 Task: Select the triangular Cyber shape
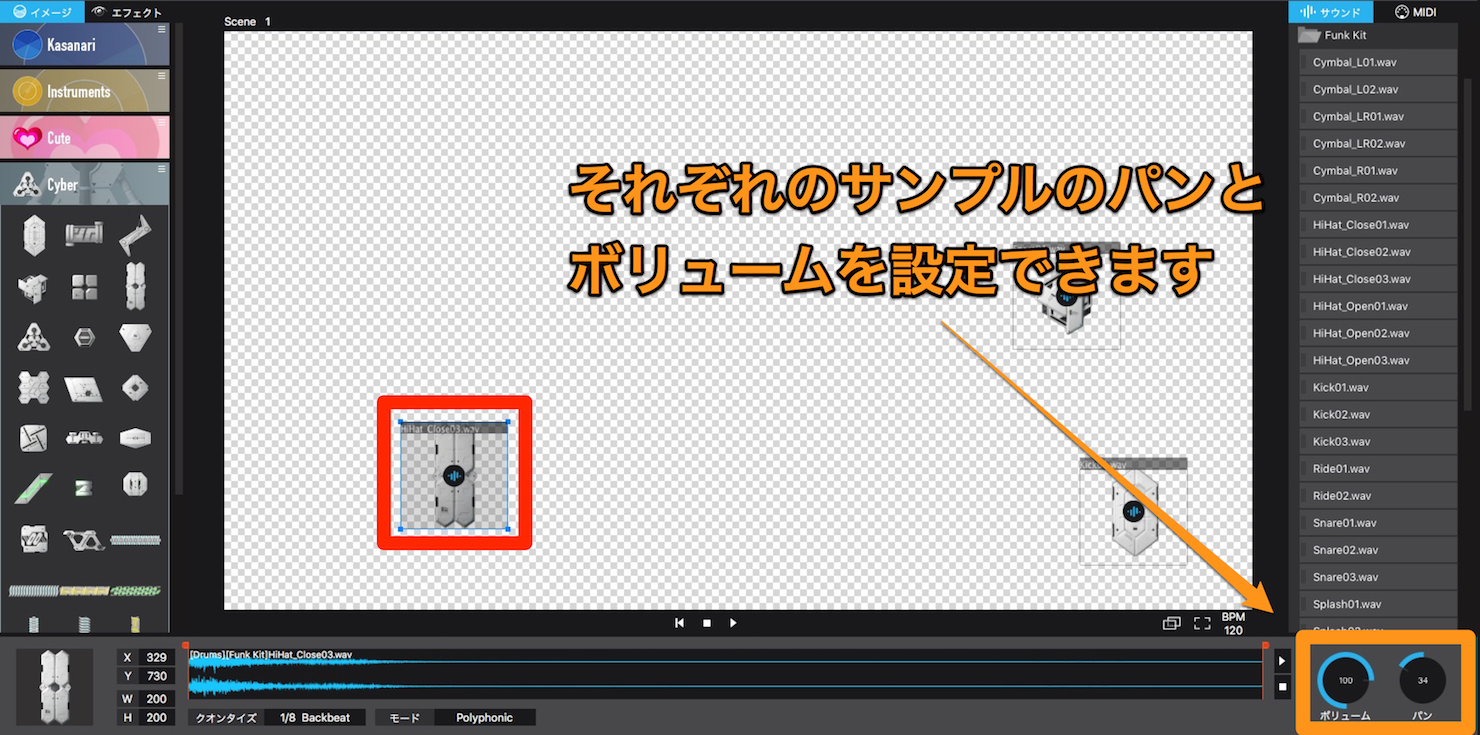(33, 338)
